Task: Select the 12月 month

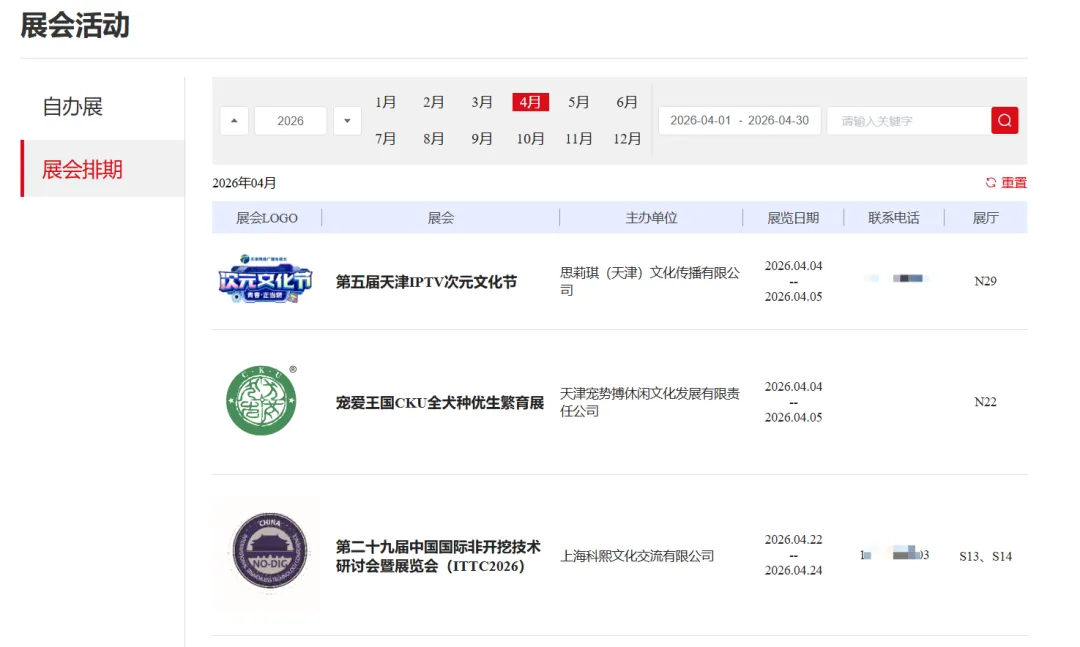Action: pos(627,138)
